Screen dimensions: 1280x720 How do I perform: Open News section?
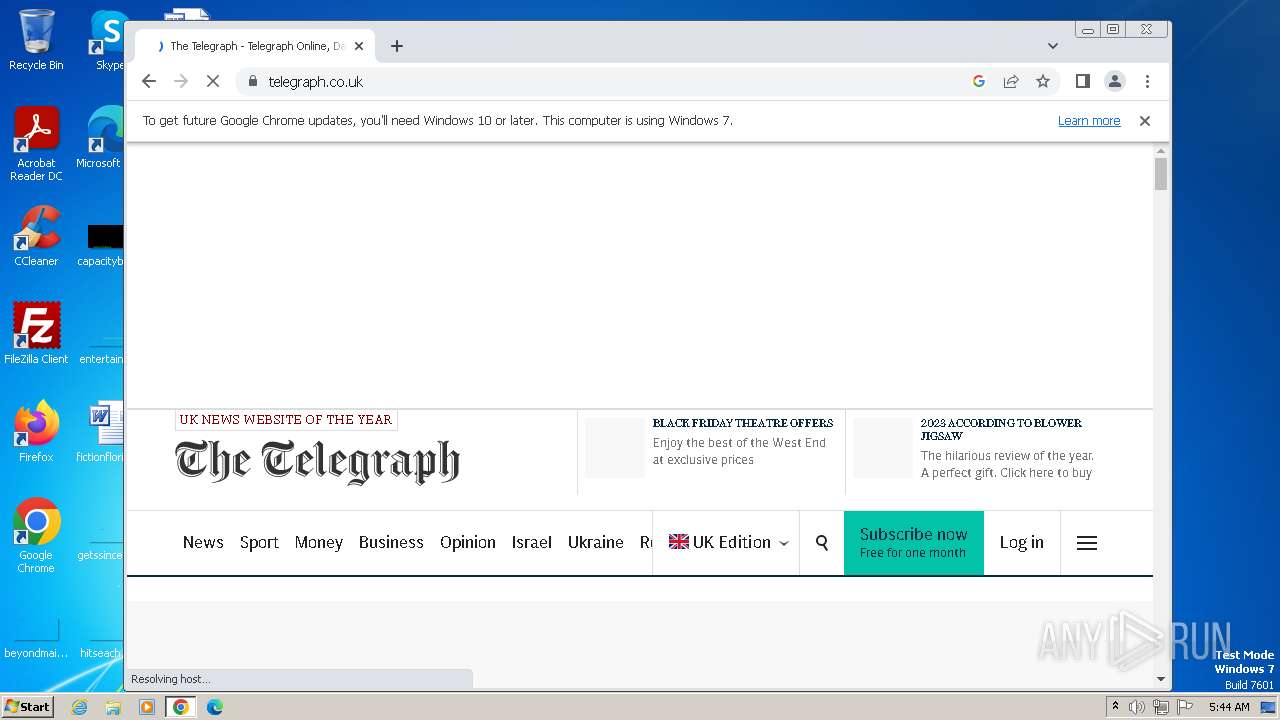(203, 542)
